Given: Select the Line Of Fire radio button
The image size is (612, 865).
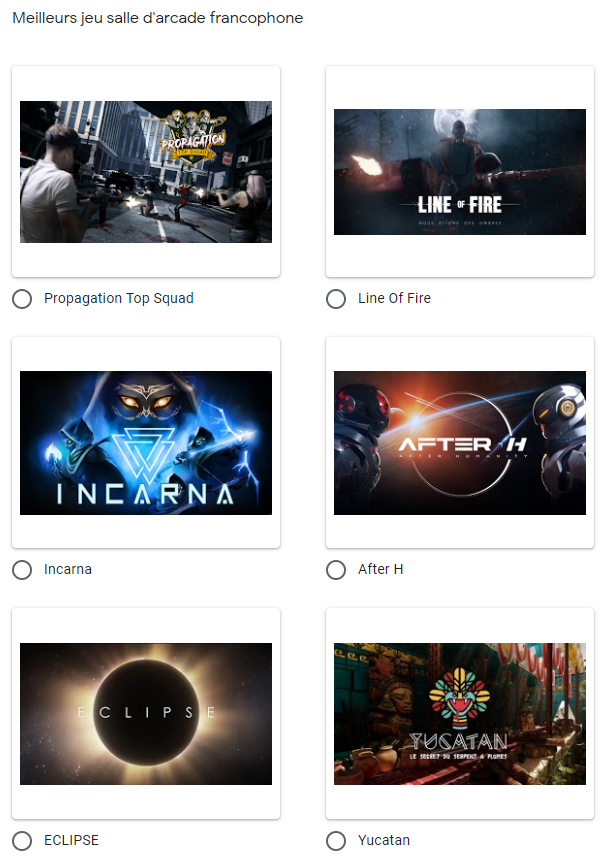Looking at the screenshot, I should [336, 299].
